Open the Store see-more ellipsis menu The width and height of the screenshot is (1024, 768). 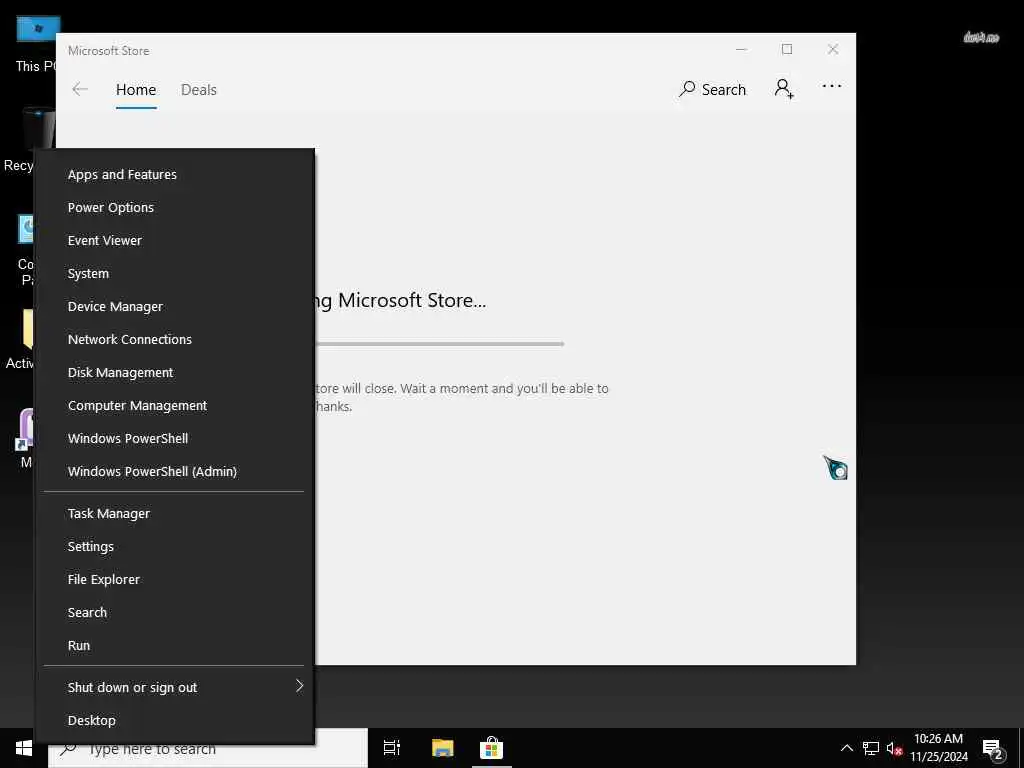pyautogui.click(x=831, y=86)
